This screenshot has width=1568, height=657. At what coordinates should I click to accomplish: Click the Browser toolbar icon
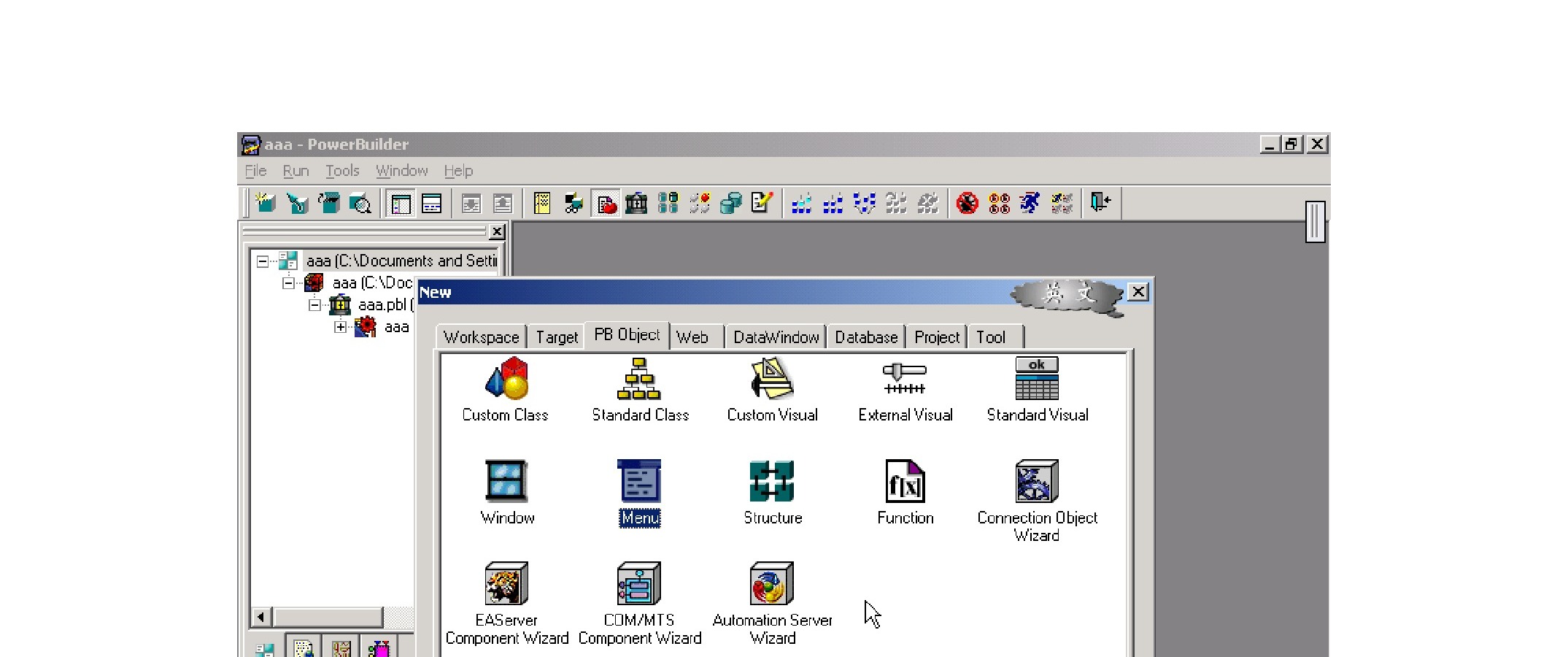(573, 203)
